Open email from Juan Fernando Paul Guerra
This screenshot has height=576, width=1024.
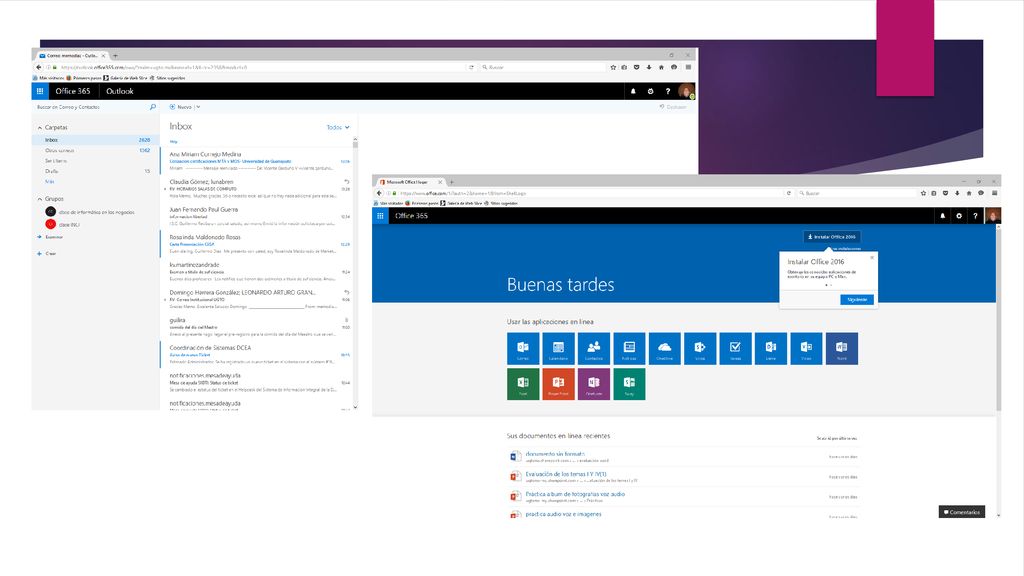pyautogui.click(x=256, y=216)
